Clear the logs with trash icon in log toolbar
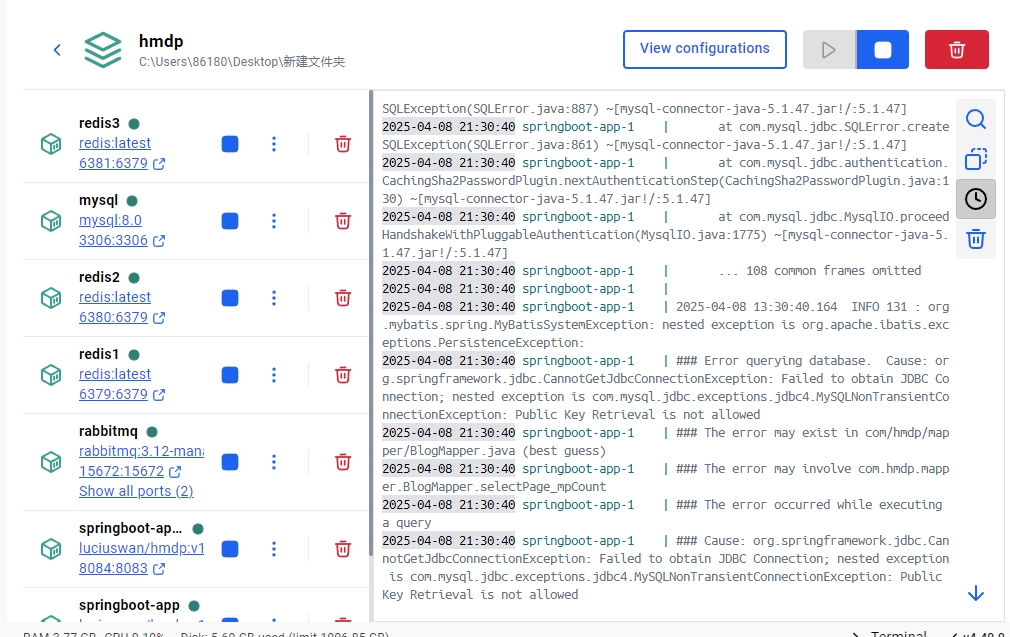1010x637 pixels. 976,239
